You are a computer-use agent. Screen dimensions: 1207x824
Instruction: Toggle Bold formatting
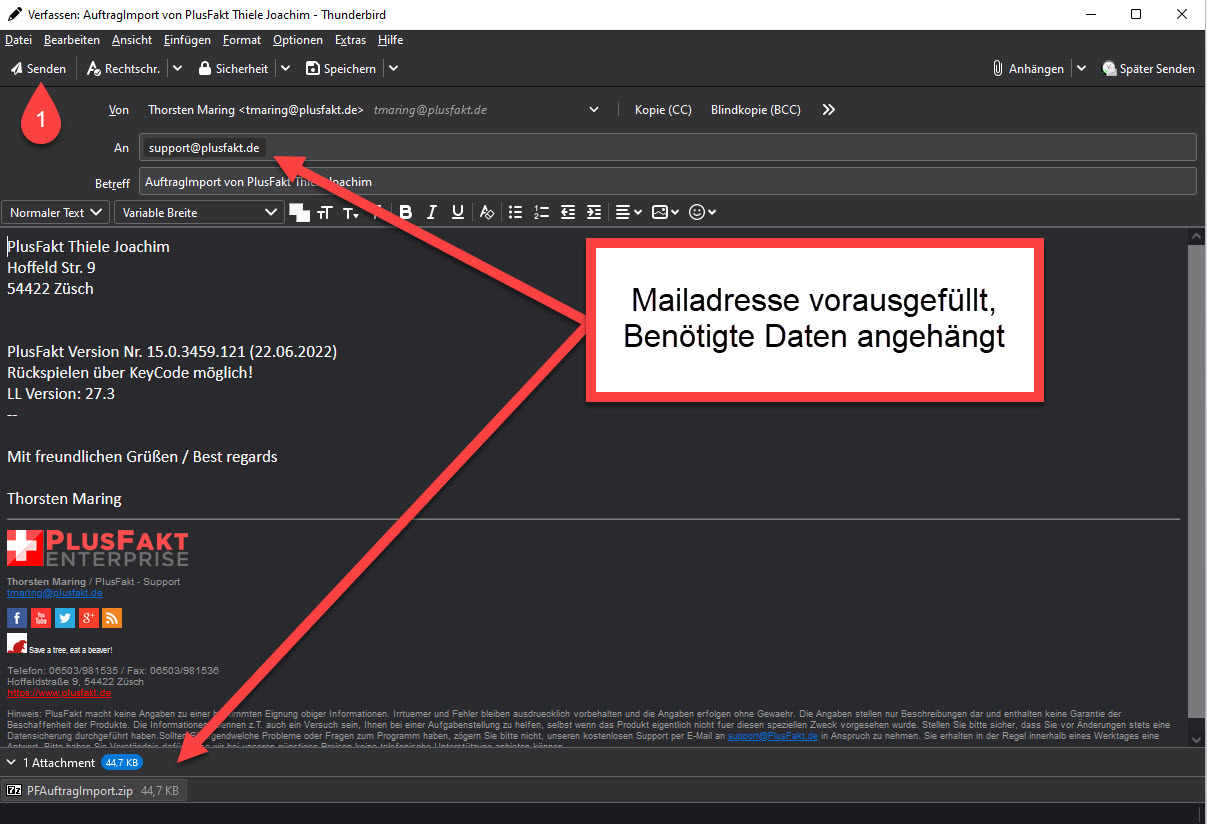pyautogui.click(x=406, y=212)
